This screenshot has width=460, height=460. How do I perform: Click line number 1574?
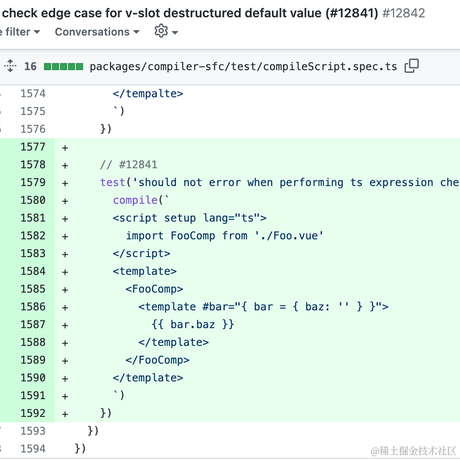[33, 93]
